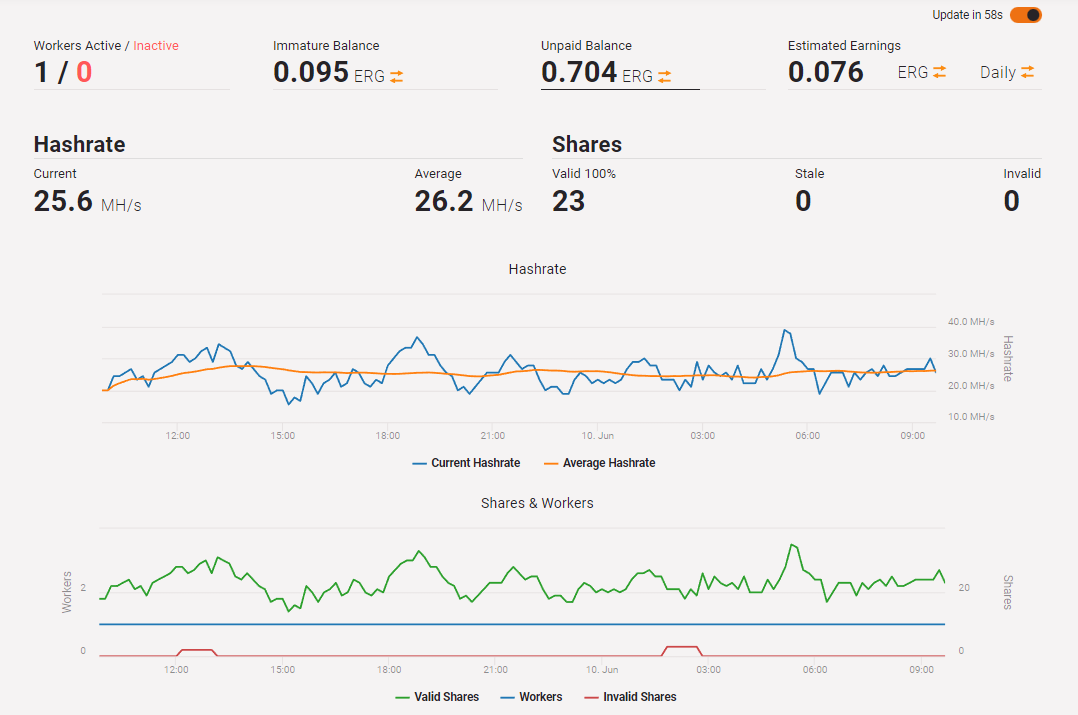This screenshot has width=1078, height=715.
Task: Click the Invalid shares label
Action: pyautogui.click(x=1022, y=174)
